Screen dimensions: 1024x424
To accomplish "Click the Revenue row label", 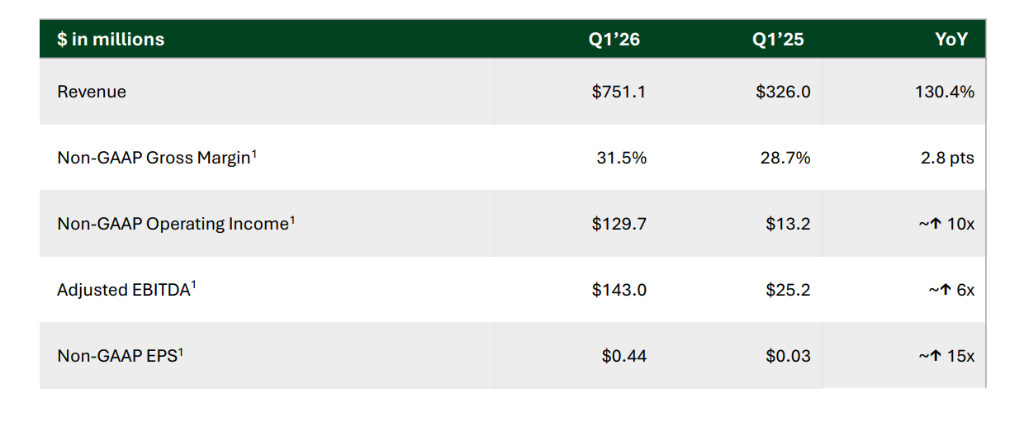I will (x=92, y=92).
